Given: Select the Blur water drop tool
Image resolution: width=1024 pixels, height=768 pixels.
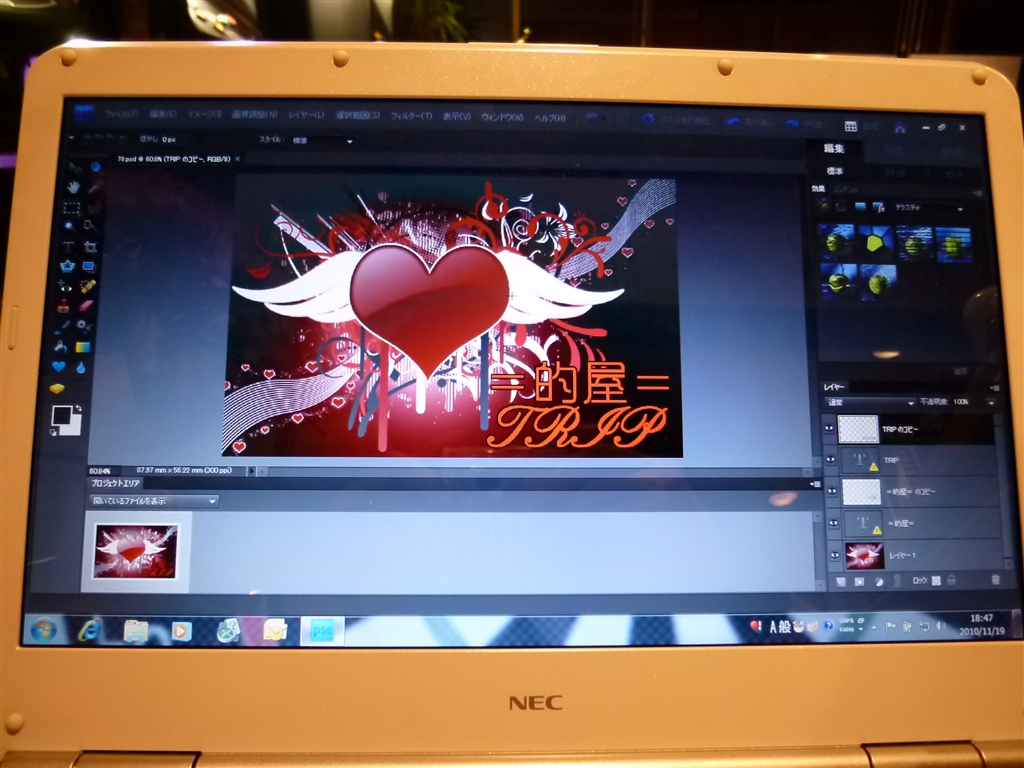Looking at the screenshot, I should click(80, 368).
